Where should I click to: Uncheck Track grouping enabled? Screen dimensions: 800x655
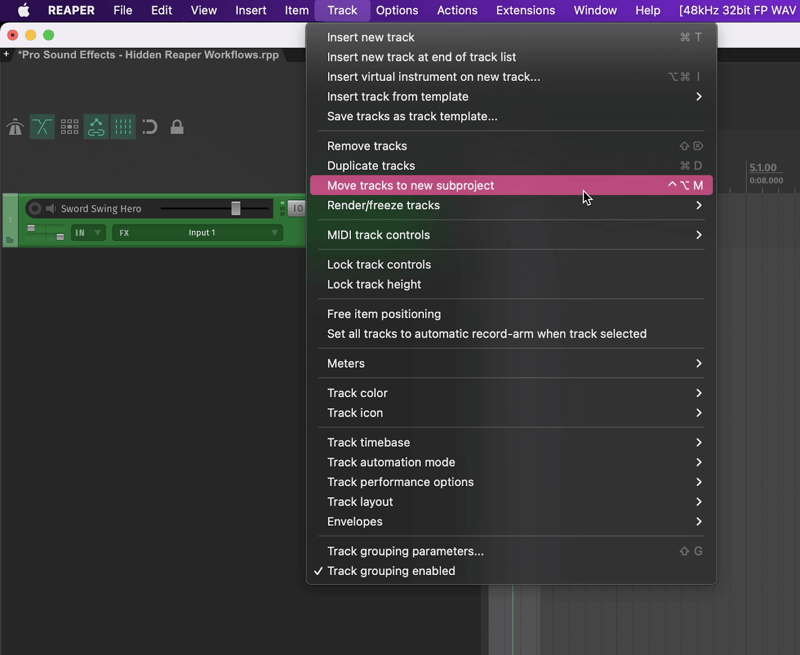coord(511,571)
